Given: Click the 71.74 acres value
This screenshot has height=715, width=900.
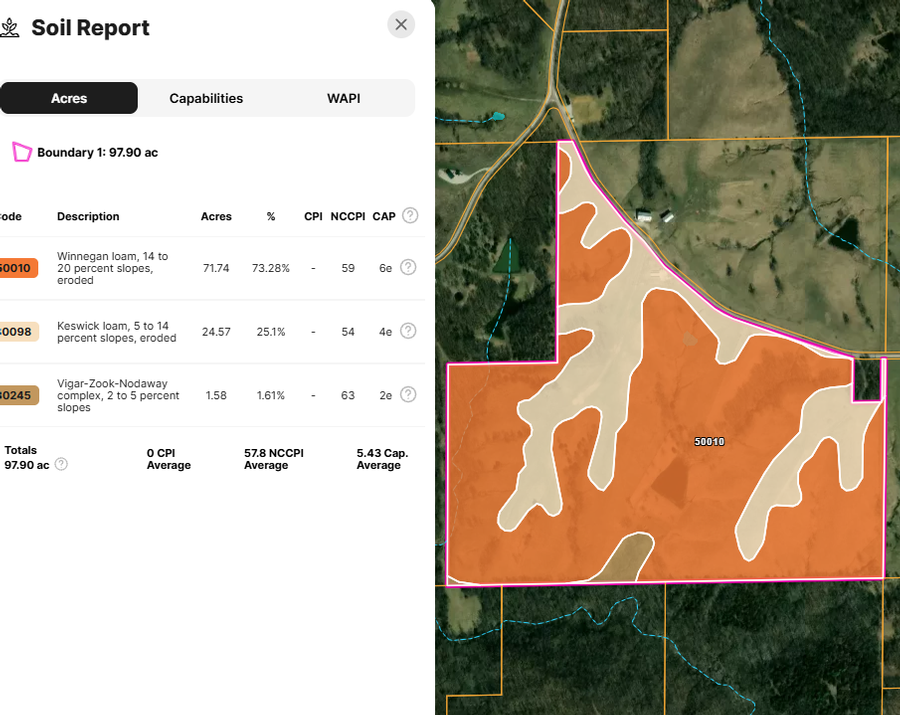Looking at the screenshot, I should pyautogui.click(x=216, y=268).
